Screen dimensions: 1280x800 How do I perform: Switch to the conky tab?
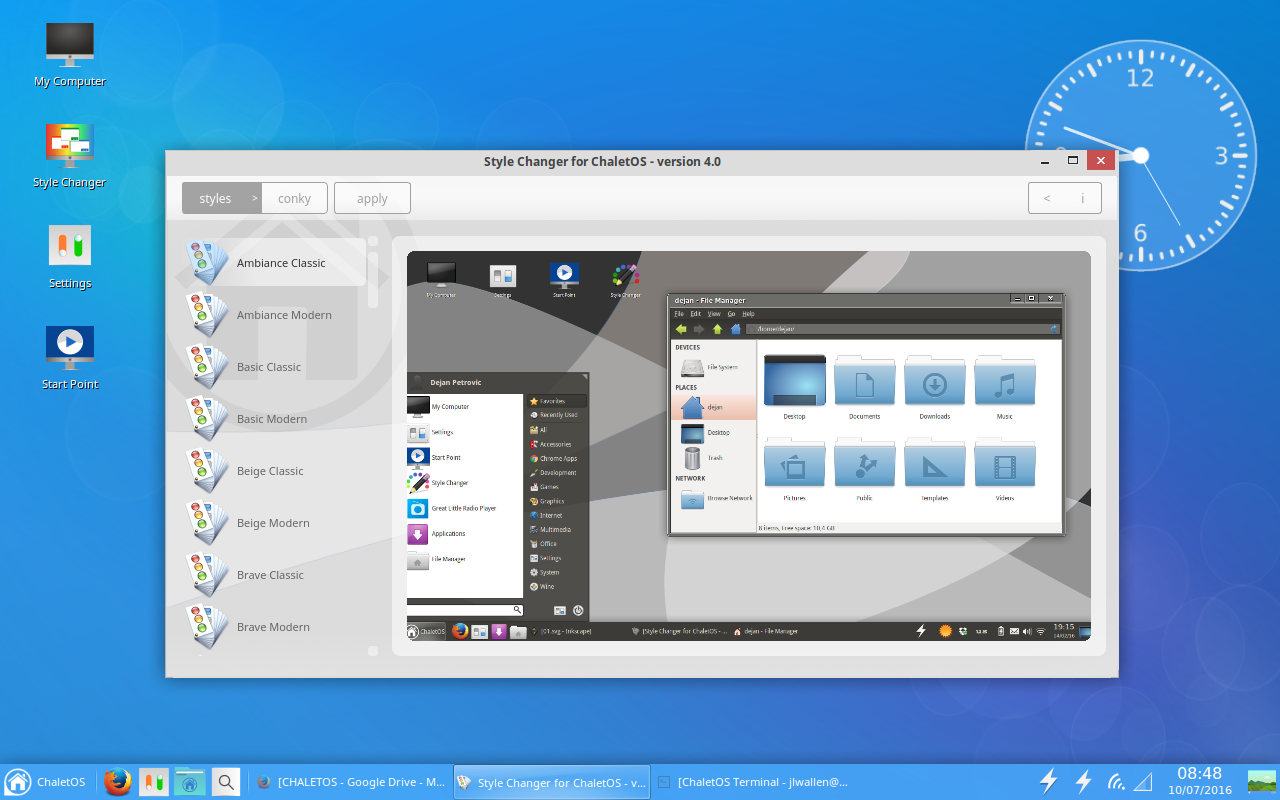(x=294, y=198)
